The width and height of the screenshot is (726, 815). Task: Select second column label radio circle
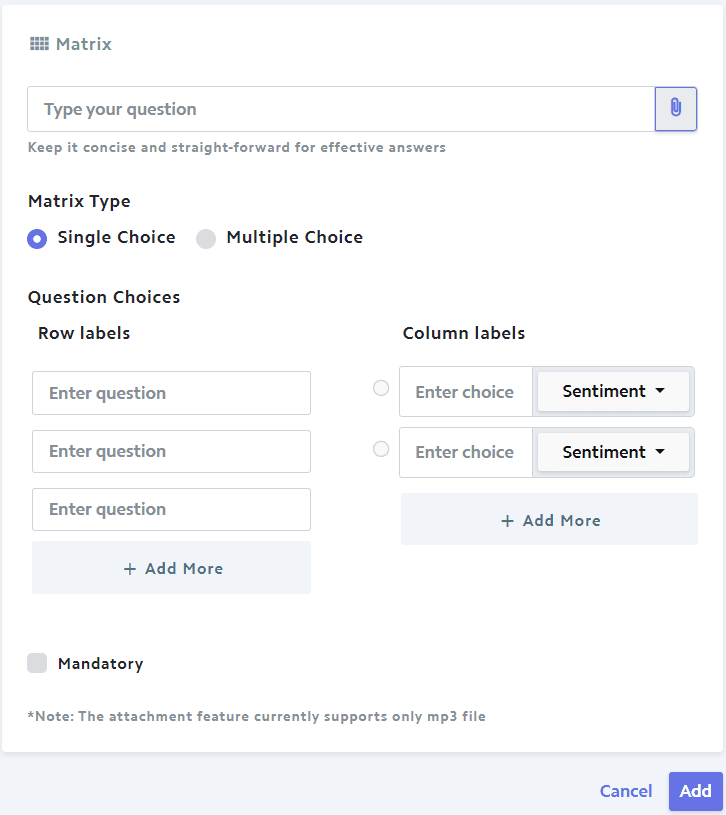click(381, 449)
